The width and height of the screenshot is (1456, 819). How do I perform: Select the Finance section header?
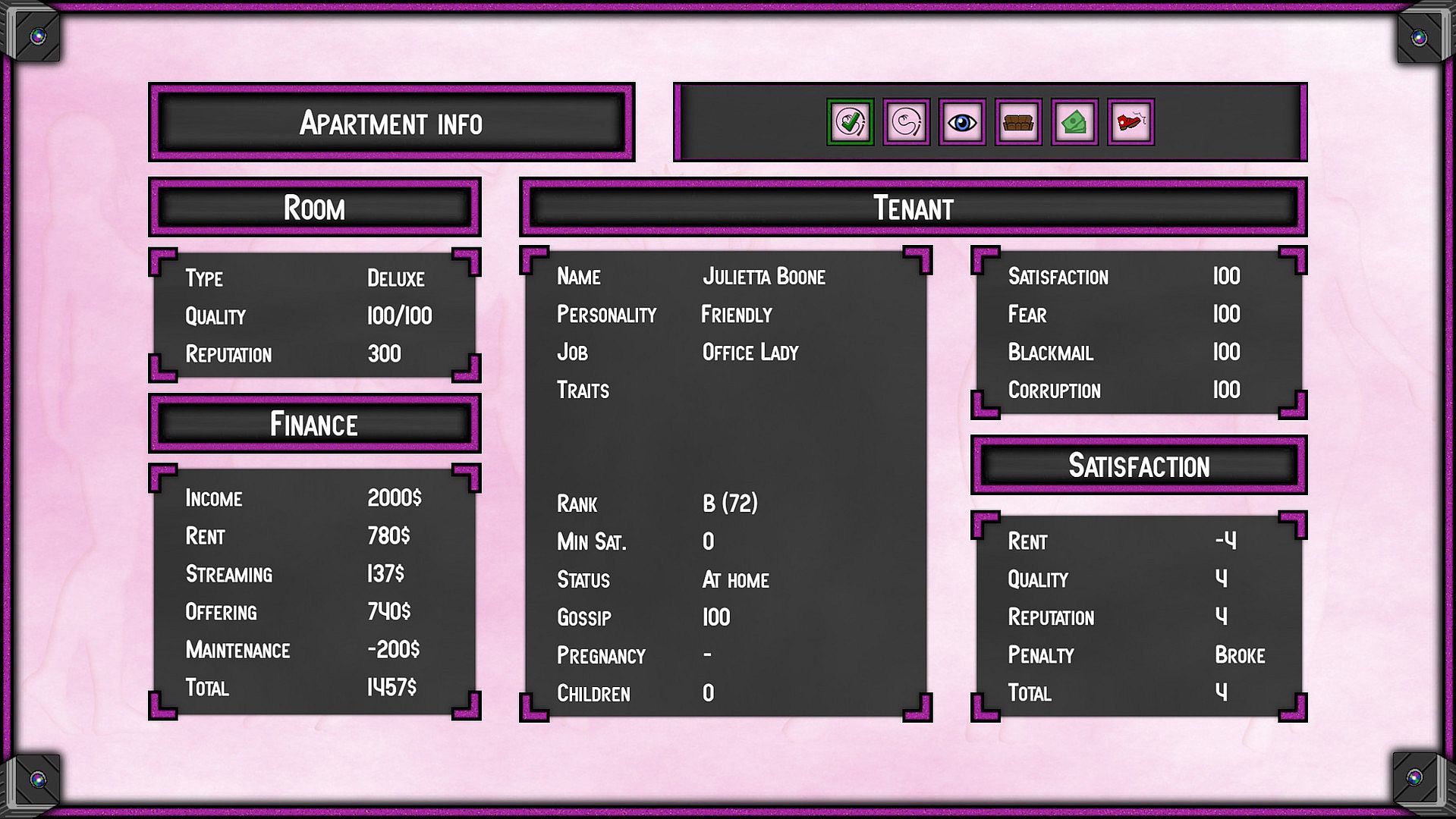pos(315,424)
